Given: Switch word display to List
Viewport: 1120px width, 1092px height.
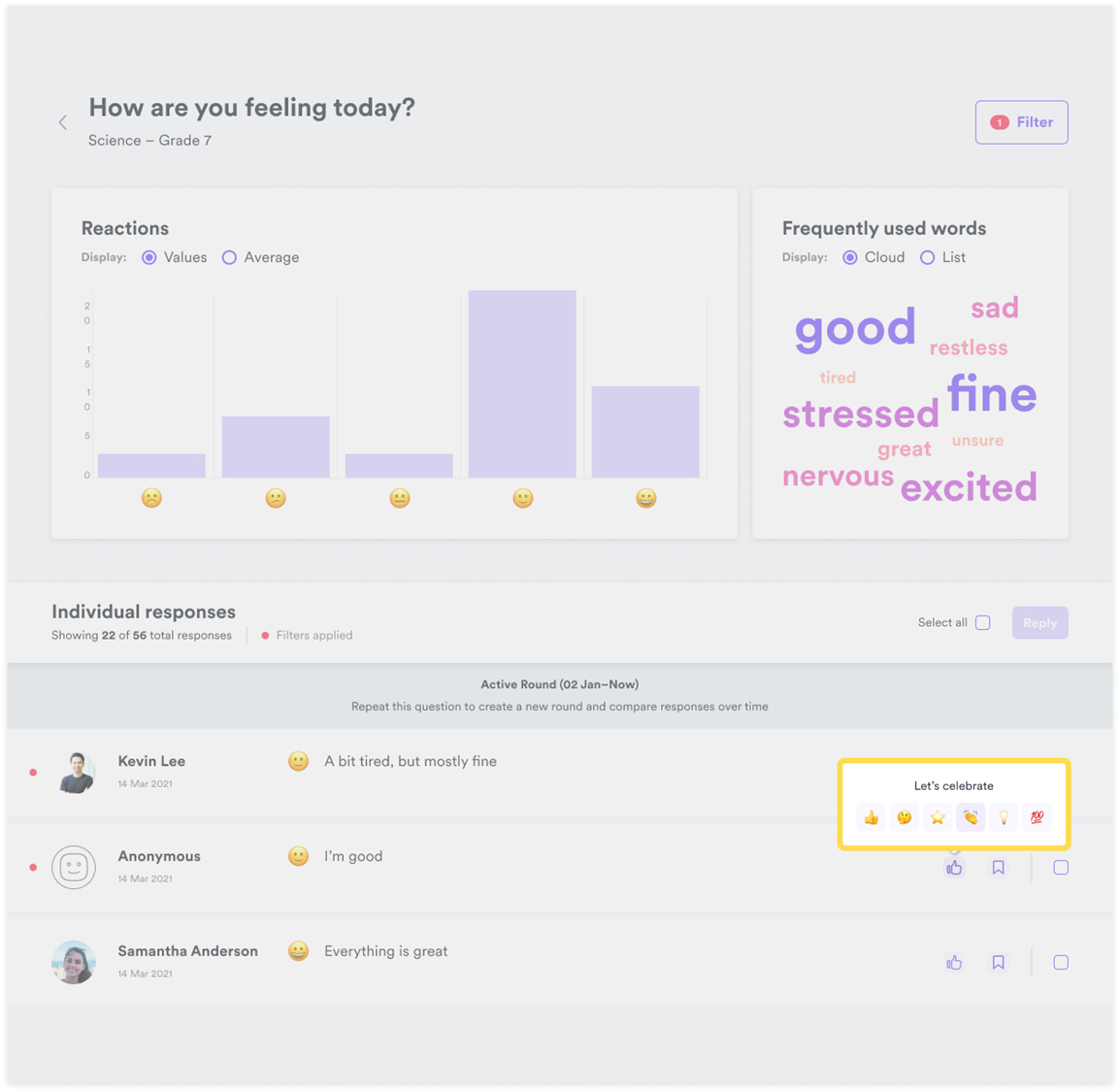Looking at the screenshot, I should [x=928, y=258].
